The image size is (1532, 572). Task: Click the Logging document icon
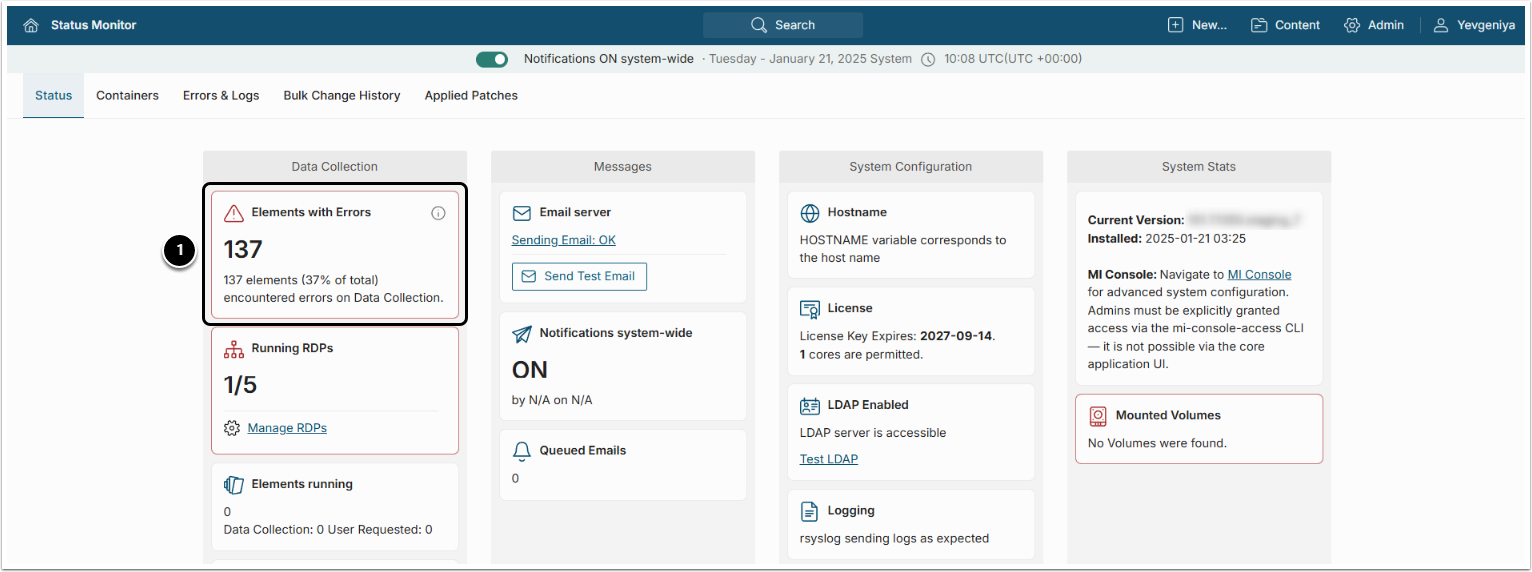pos(810,512)
